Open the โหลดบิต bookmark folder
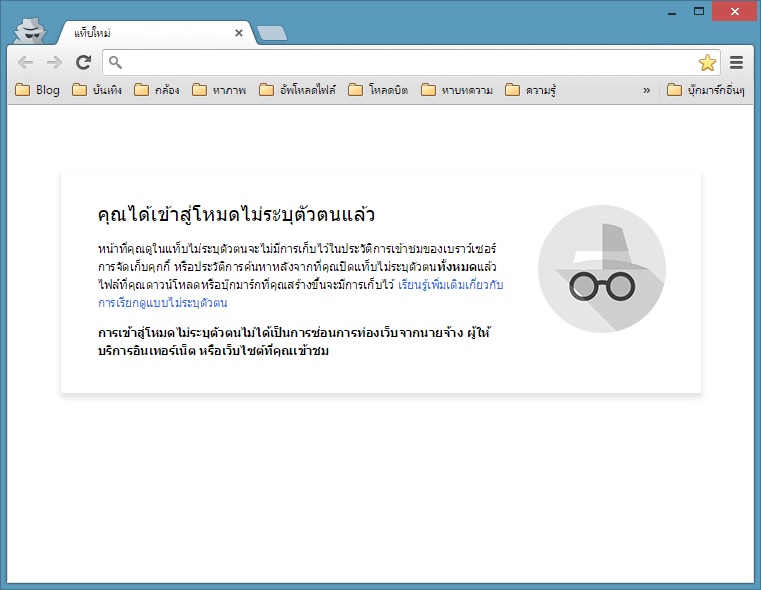761x590 pixels. point(378,90)
